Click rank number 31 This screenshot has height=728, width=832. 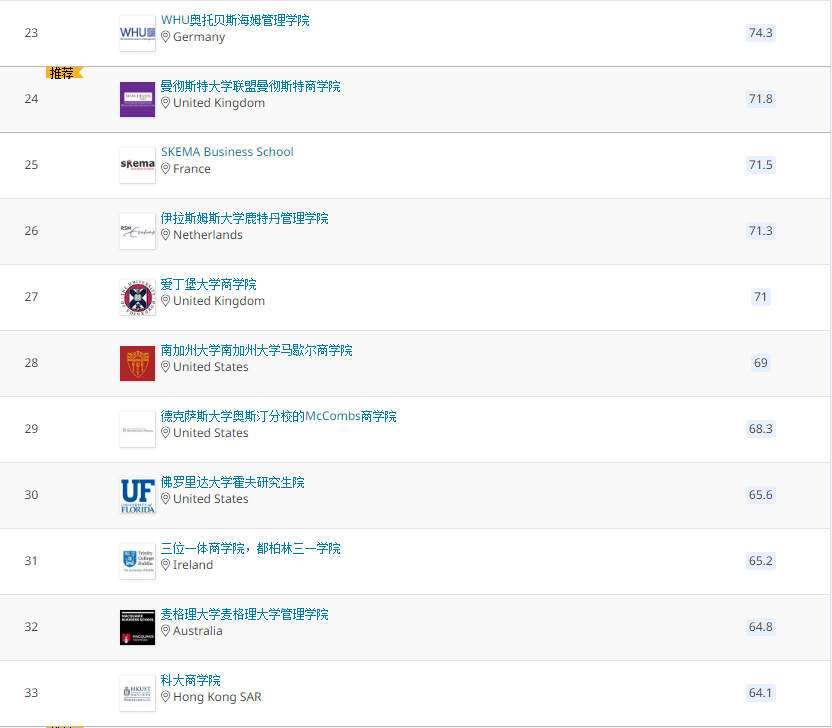(x=31, y=561)
